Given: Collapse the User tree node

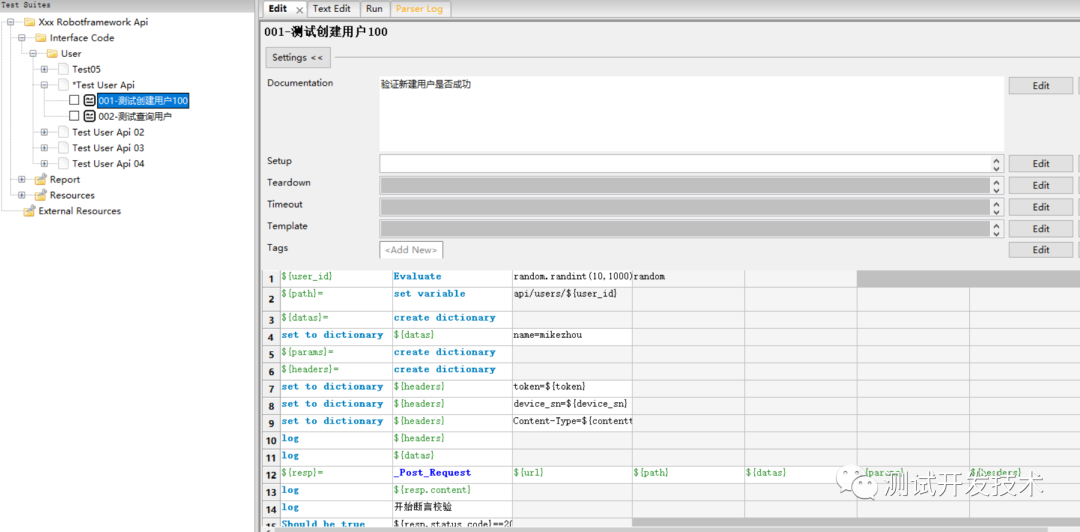Looking at the screenshot, I should [x=32, y=54].
